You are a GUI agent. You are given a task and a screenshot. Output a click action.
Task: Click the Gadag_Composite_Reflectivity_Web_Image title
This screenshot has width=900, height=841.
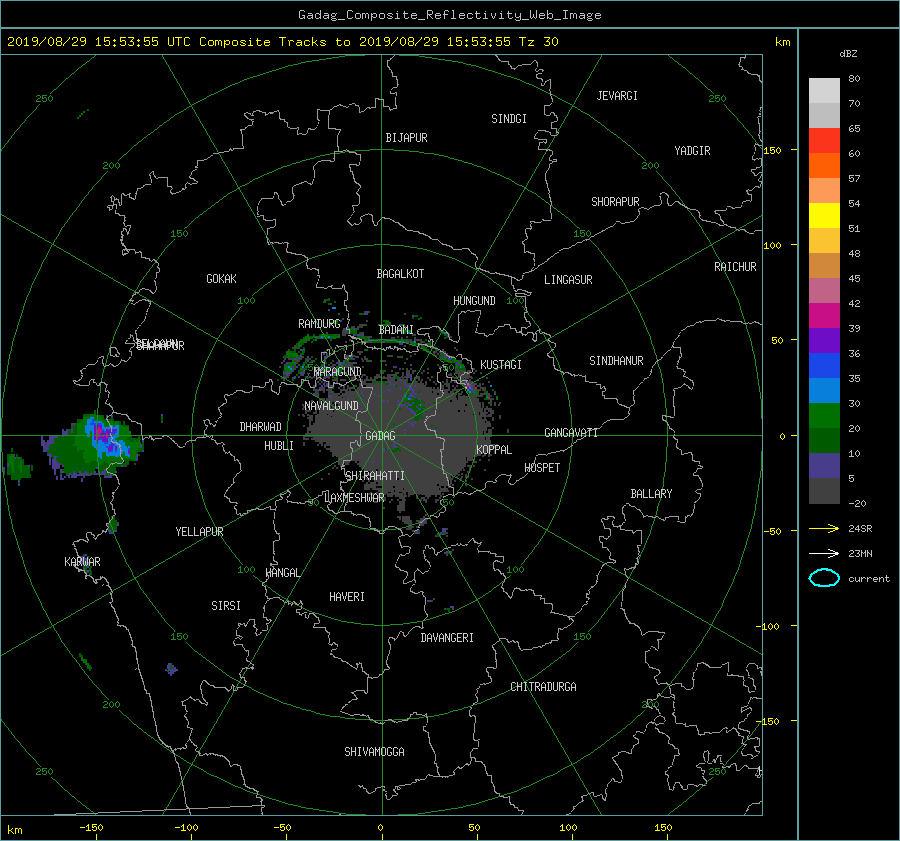click(449, 15)
